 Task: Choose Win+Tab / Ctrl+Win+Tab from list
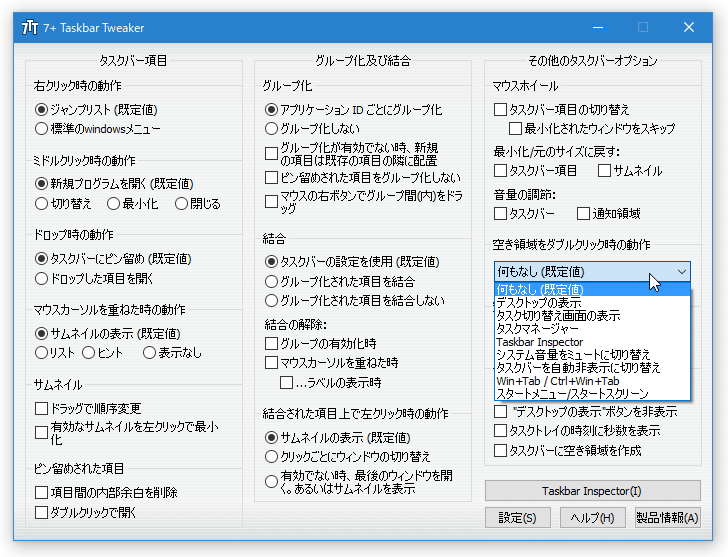(593, 381)
